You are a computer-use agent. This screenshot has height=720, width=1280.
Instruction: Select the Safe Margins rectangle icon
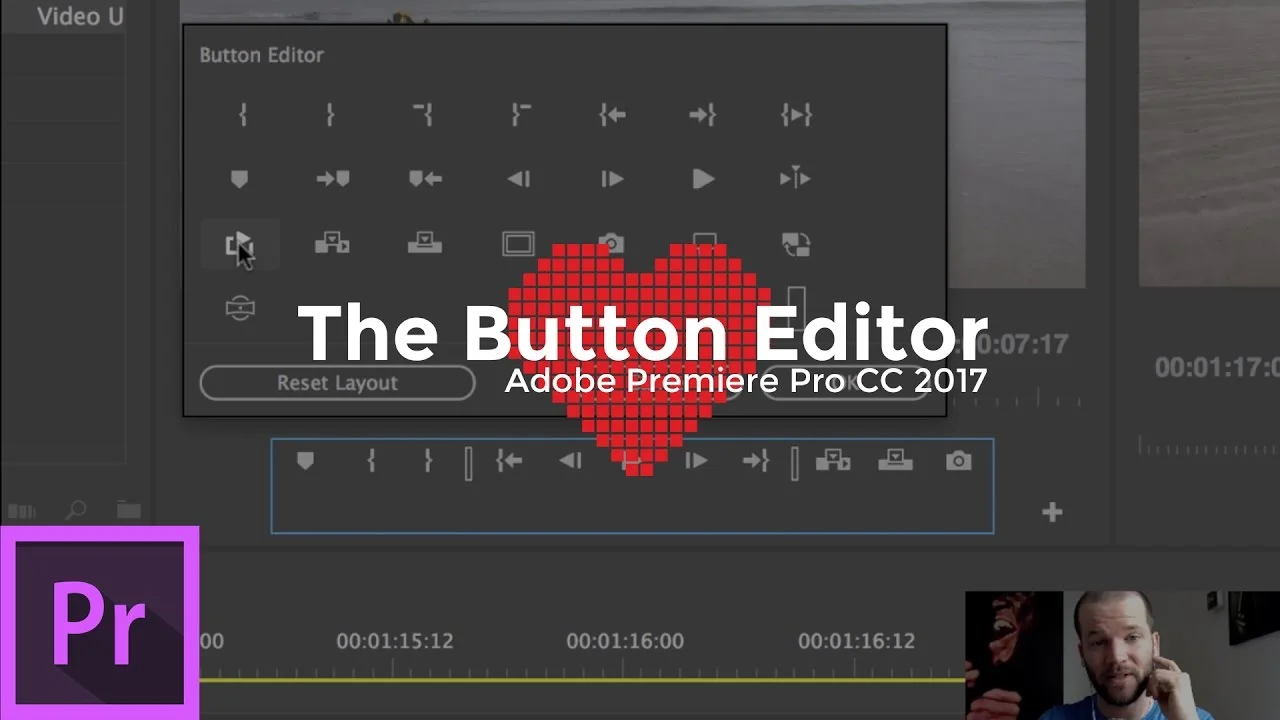coord(518,243)
